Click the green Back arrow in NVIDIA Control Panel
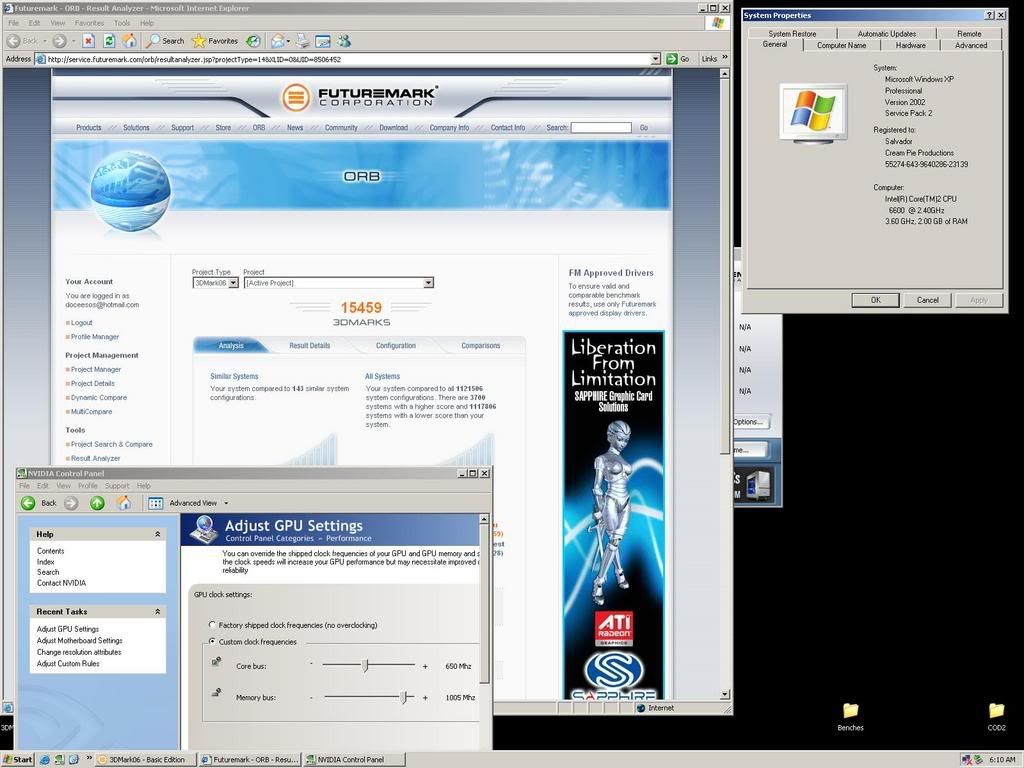This screenshot has width=1024, height=768. pyautogui.click(x=28, y=503)
